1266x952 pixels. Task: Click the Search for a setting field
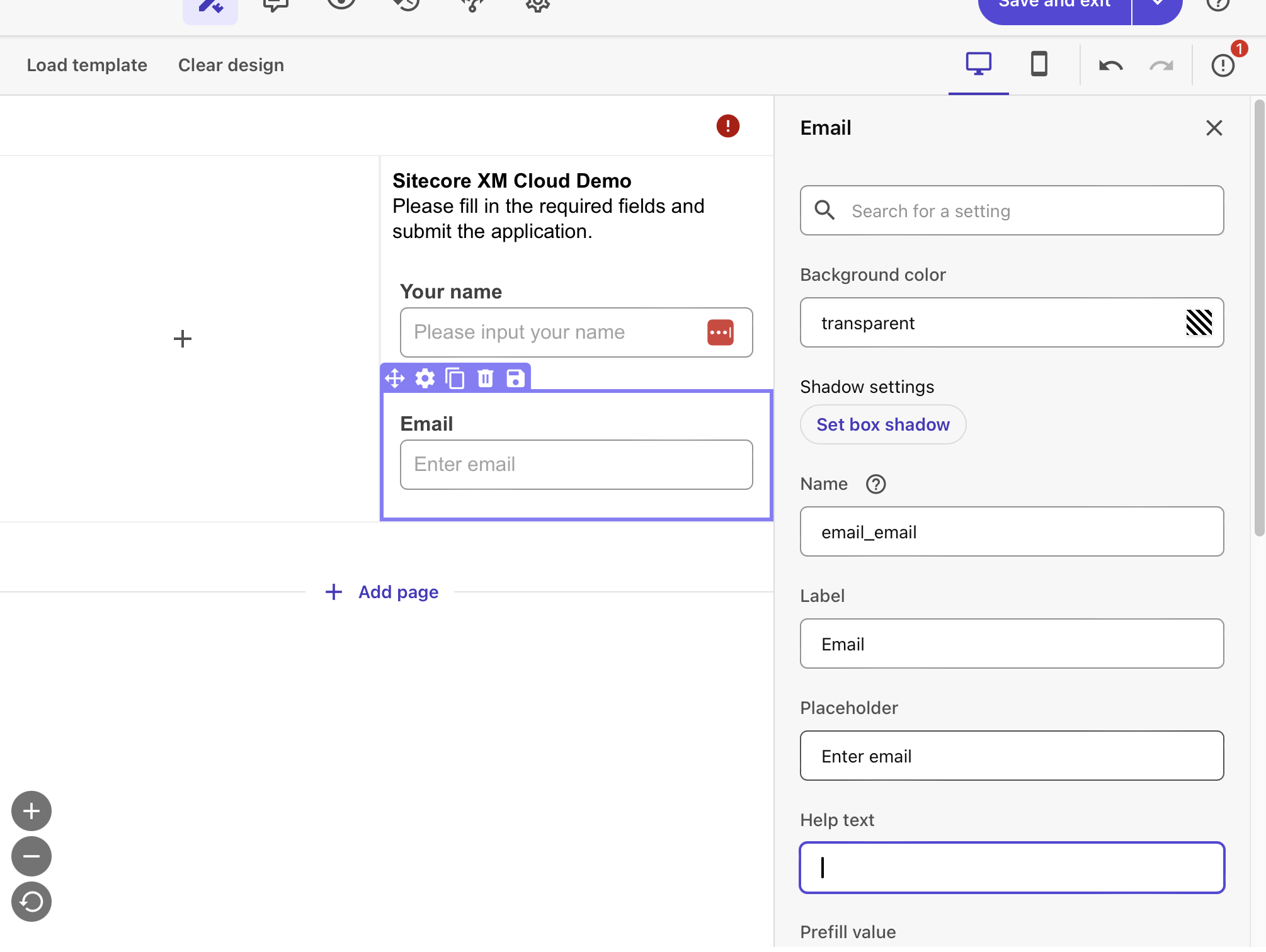click(1012, 210)
